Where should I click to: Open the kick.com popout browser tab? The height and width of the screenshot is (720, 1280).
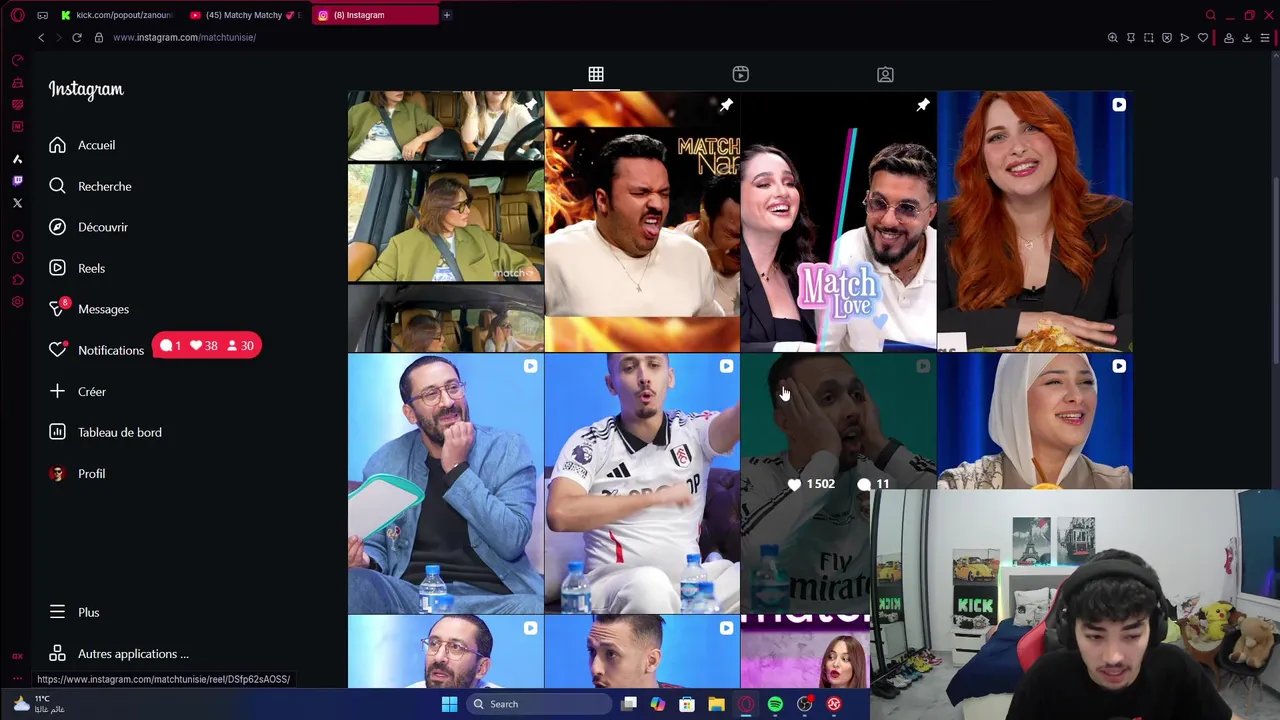point(116,15)
